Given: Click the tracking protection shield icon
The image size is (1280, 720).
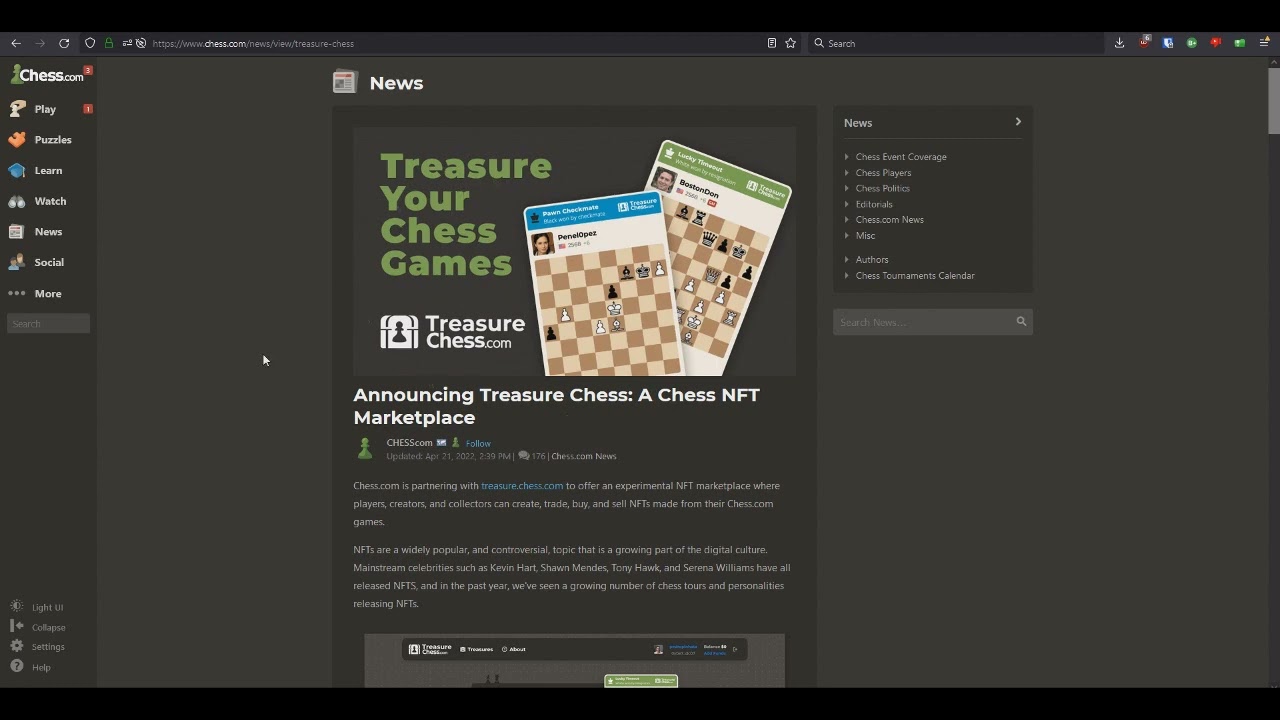Looking at the screenshot, I should coord(90,43).
